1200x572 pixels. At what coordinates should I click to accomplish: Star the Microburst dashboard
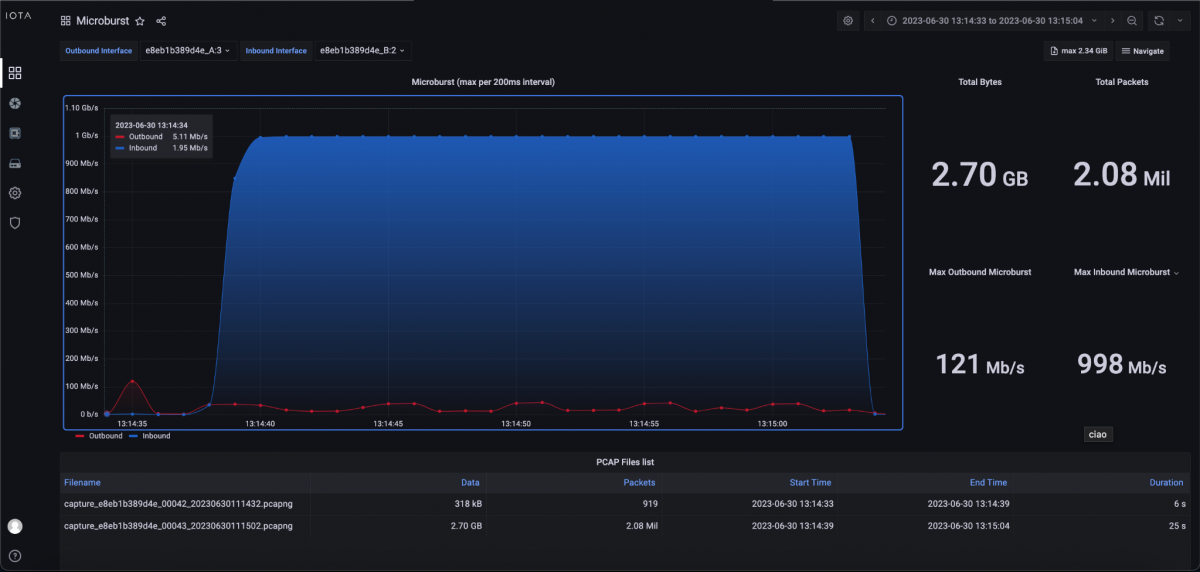(140, 21)
